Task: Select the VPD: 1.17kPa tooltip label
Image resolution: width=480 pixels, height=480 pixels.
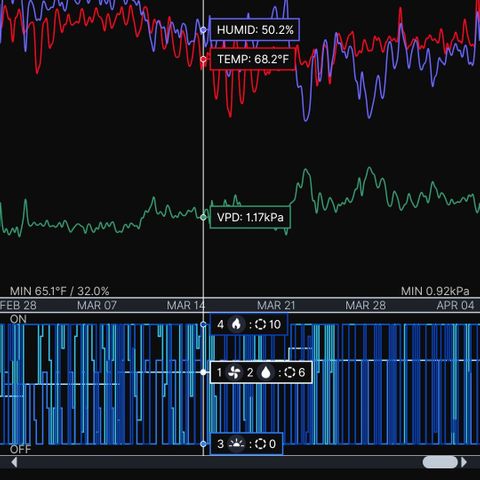Action: point(250,217)
